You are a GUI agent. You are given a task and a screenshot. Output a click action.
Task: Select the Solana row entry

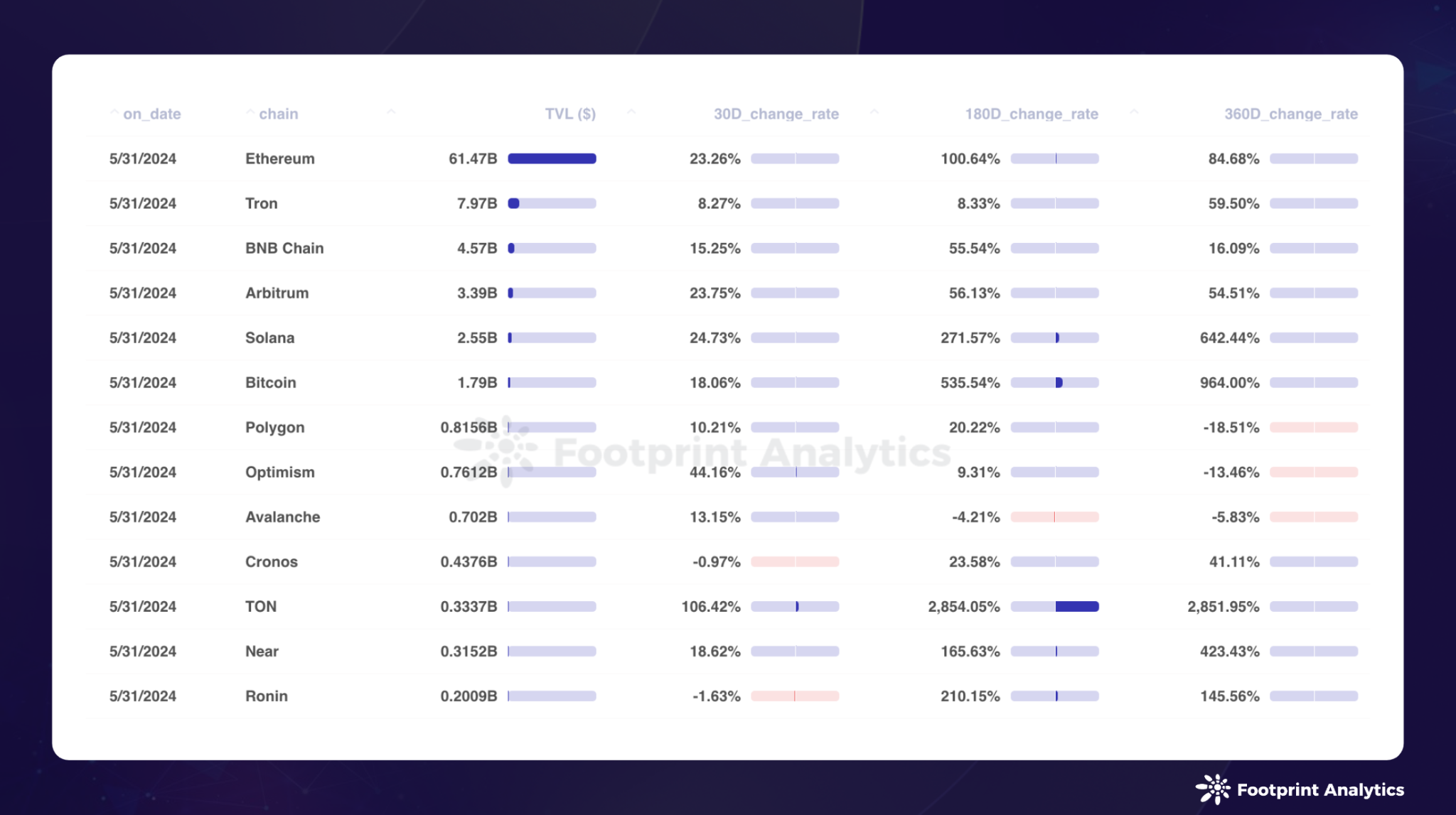coord(728,337)
